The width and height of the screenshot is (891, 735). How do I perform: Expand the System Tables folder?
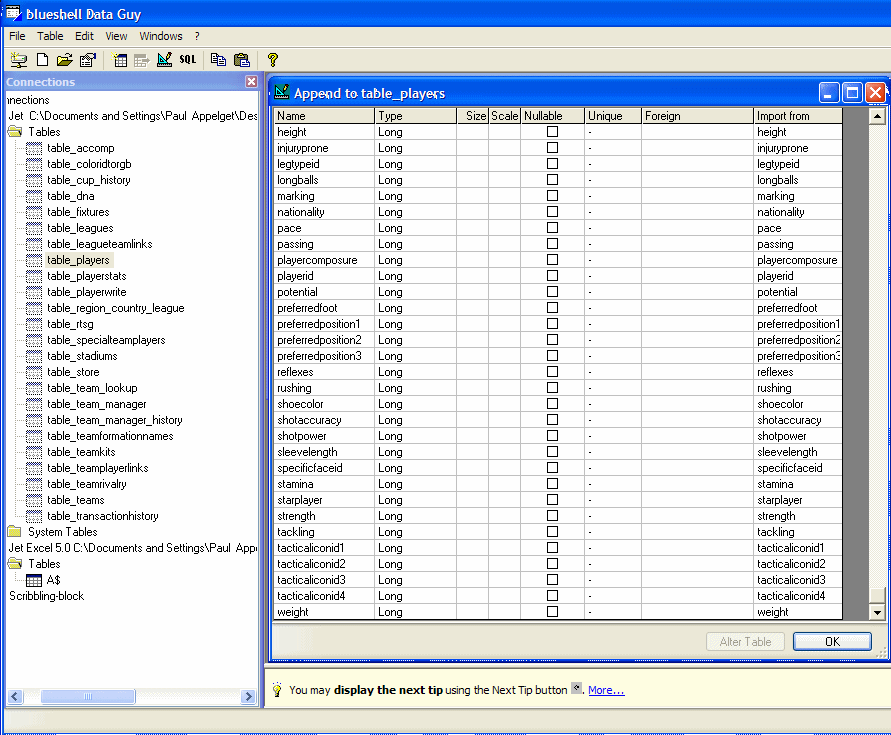coord(14,532)
